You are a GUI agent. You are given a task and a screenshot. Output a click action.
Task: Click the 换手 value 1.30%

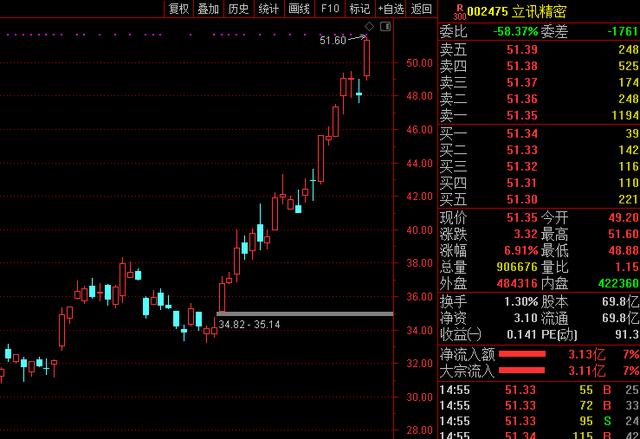521,302
